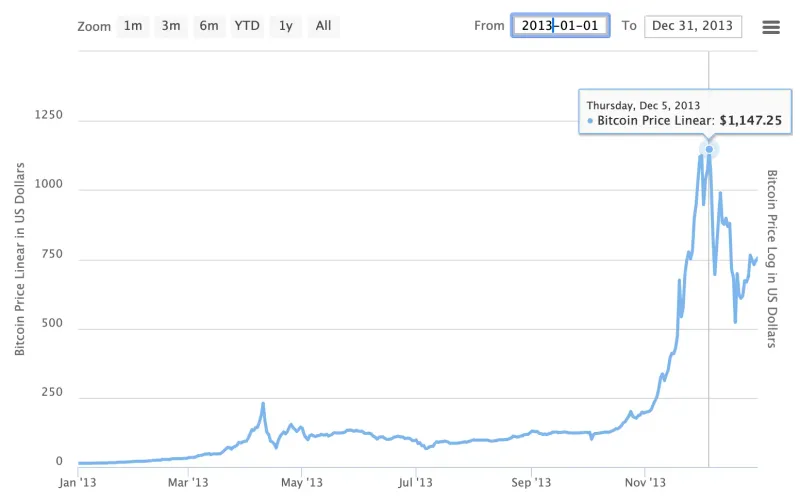Screen dimensions: 800x503
Task: Click the Jul '13 x-axis label
Action: 415,483
